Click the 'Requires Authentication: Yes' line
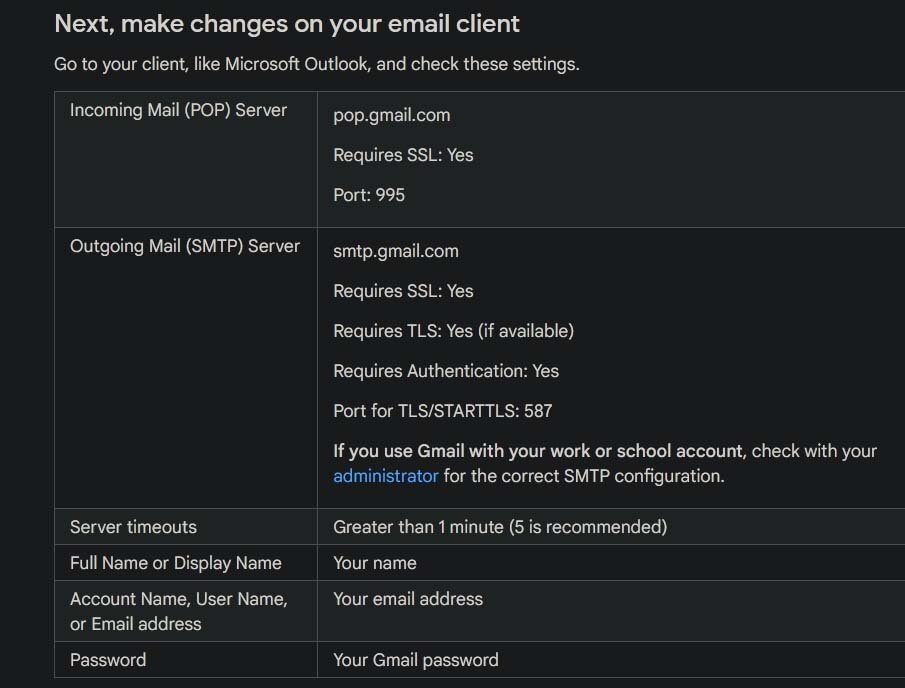Viewport: 905px width, 688px height. coord(445,371)
